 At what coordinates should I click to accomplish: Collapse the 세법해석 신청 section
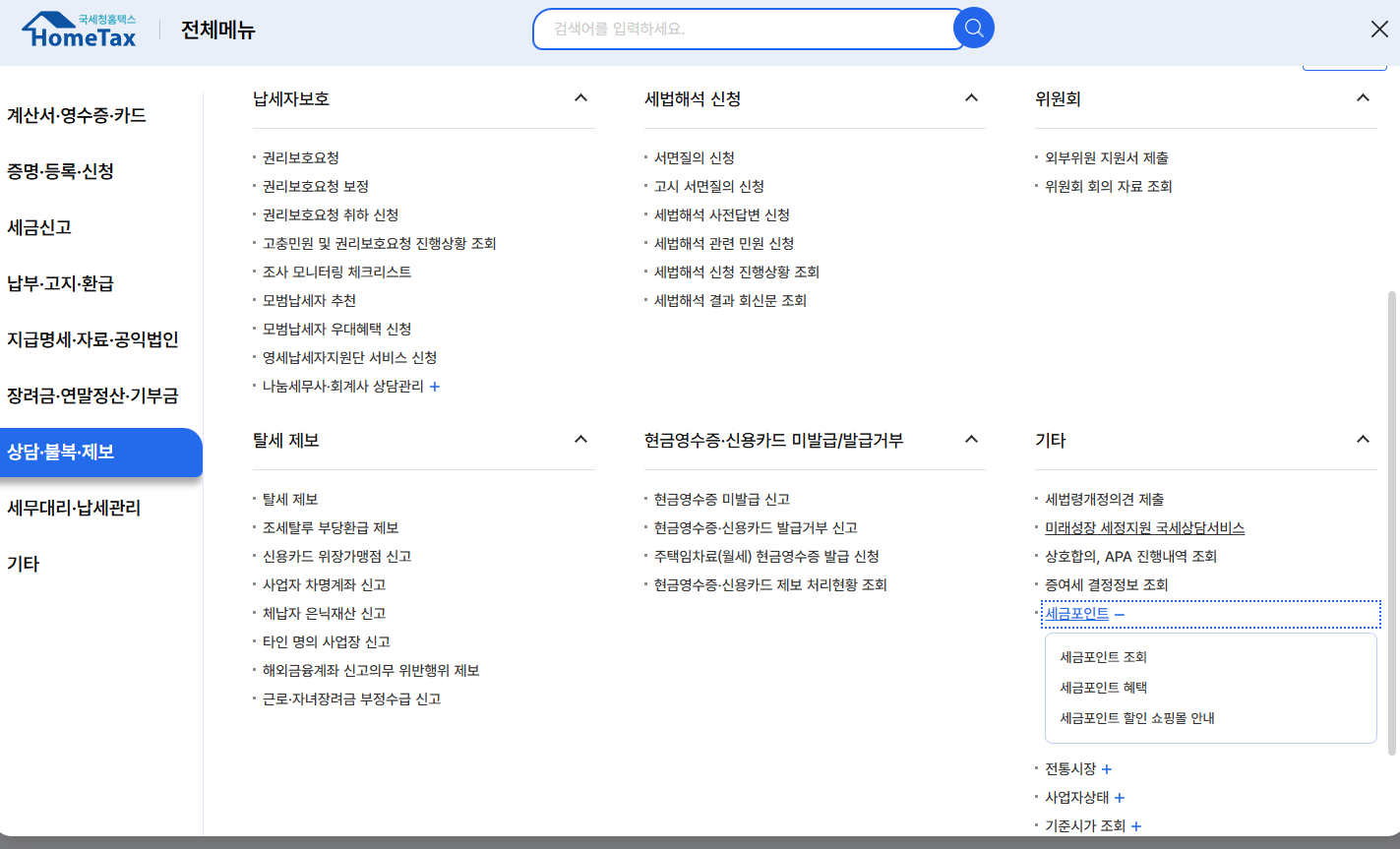(971, 97)
